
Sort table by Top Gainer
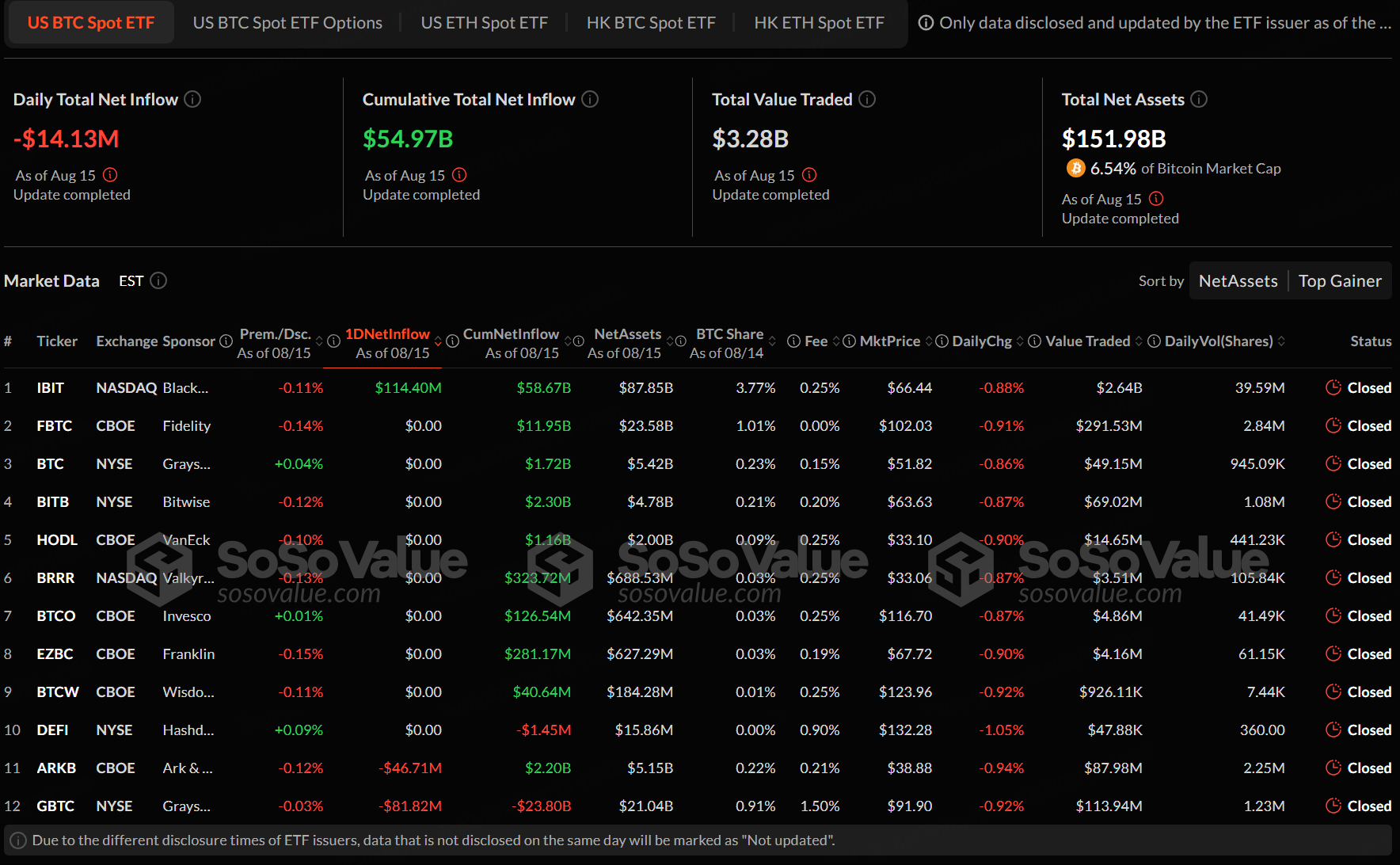(x=1340, y=281)
